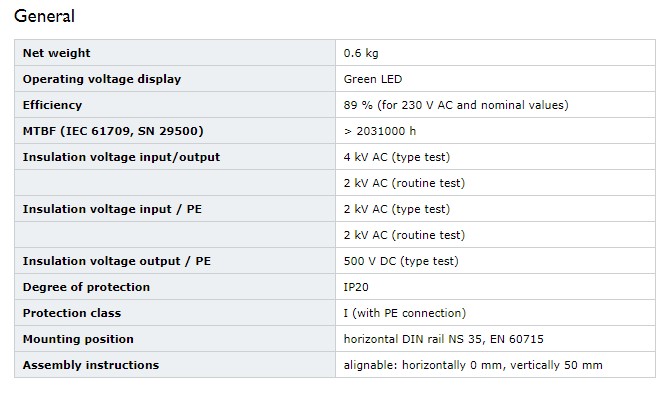Select the MTBF (IEC 61709, SN 29500) label
Image resolution: width=672 pixels, height=396 pixels.
(x=113, y=131)
